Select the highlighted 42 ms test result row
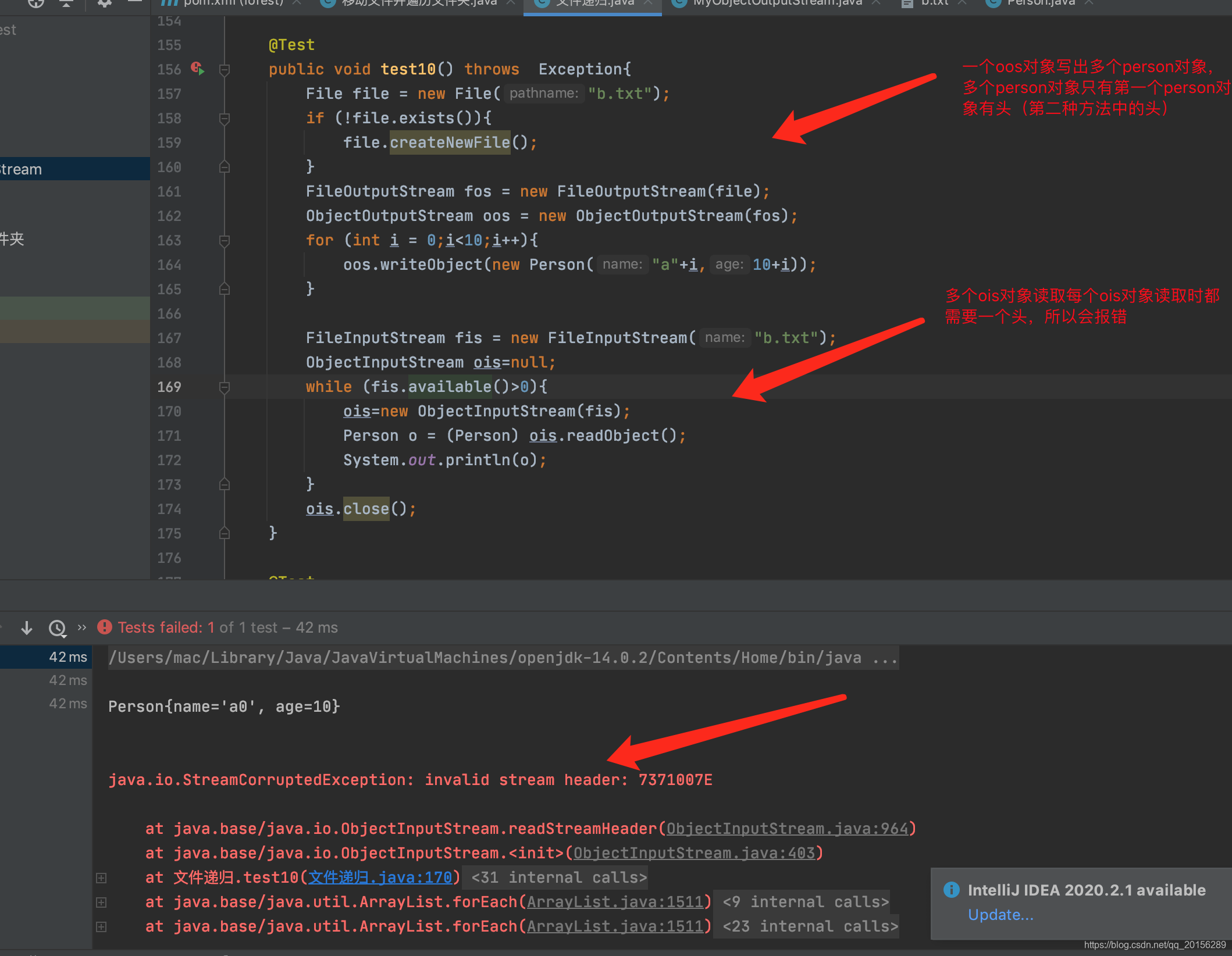Screen dimensions: 1232x956 click(46, 657)
